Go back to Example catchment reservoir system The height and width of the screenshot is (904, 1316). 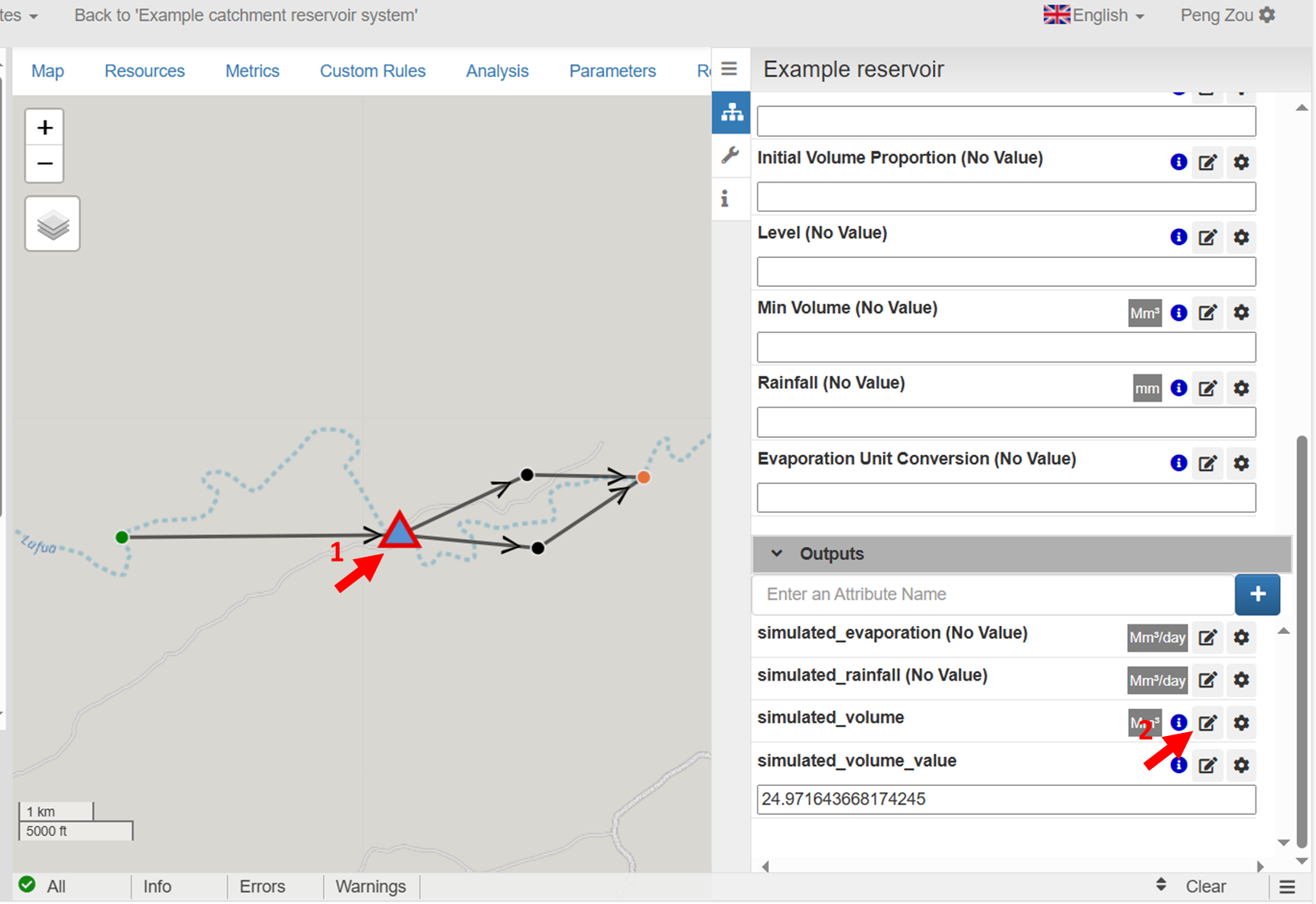246,15
